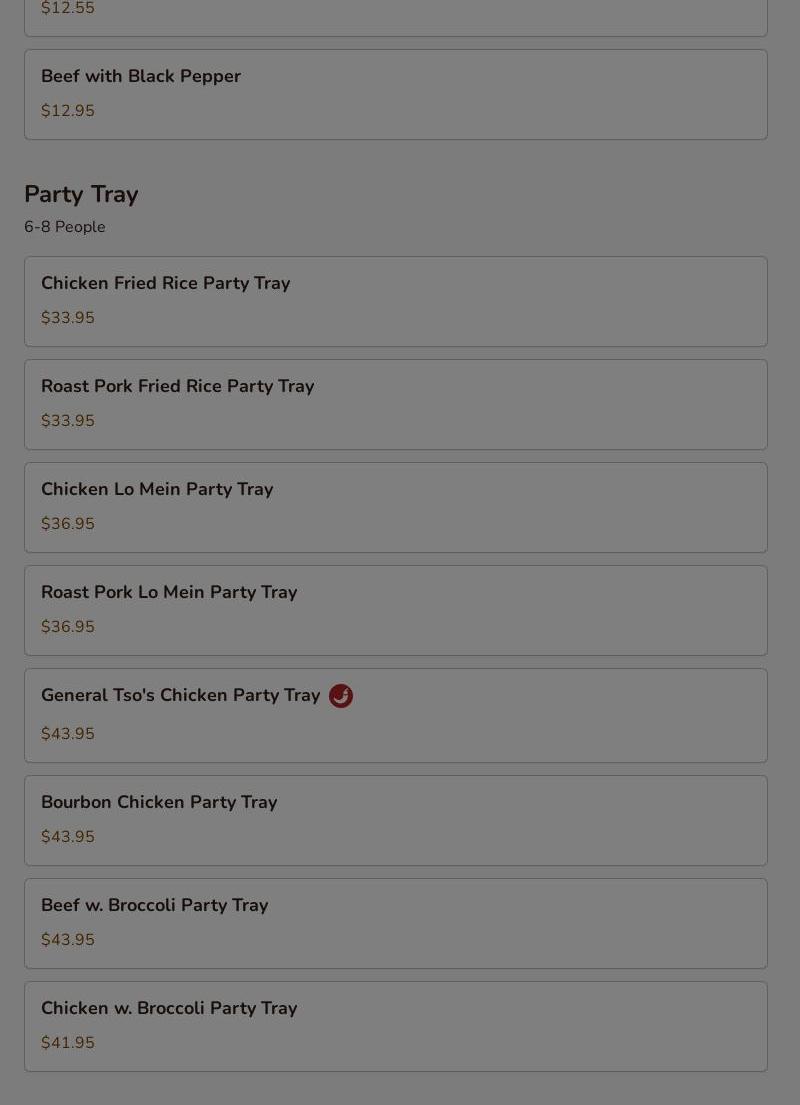
Task: Open the Chicken Lo Mein Party Tray
Action: tap(157, 490)
